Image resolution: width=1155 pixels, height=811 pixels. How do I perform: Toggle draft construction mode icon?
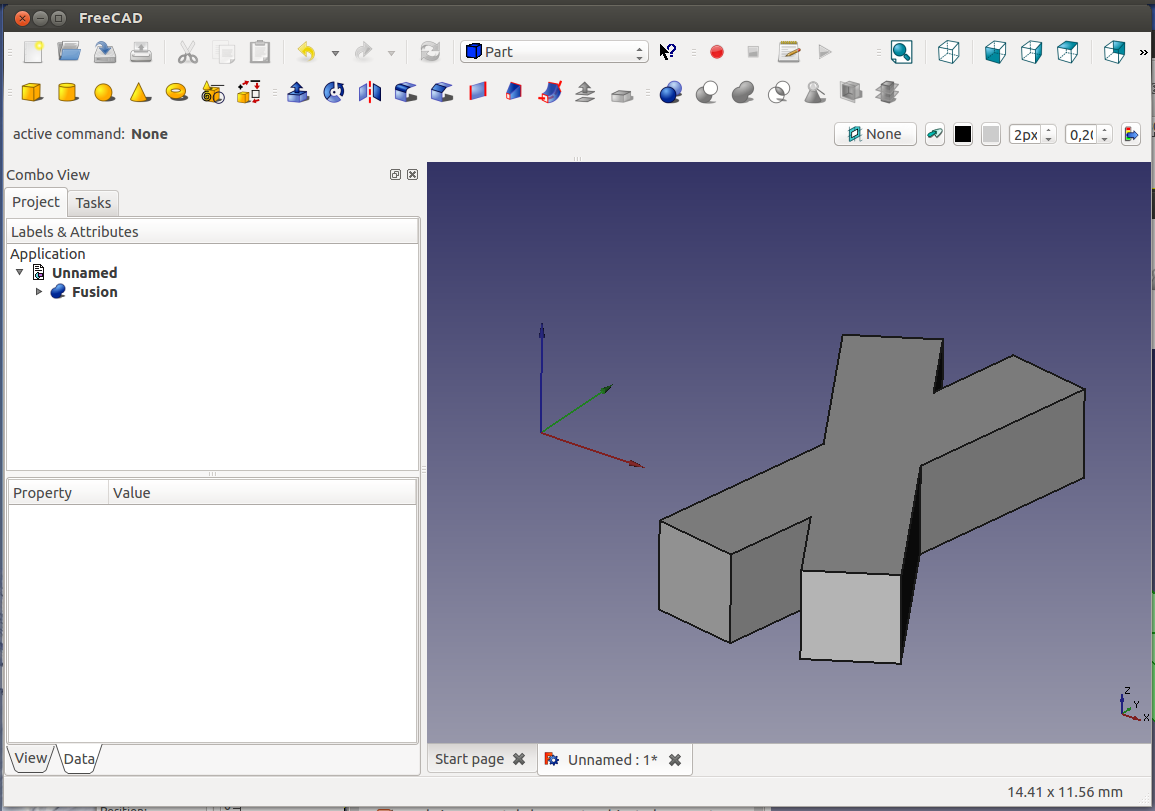click(935, 134)
